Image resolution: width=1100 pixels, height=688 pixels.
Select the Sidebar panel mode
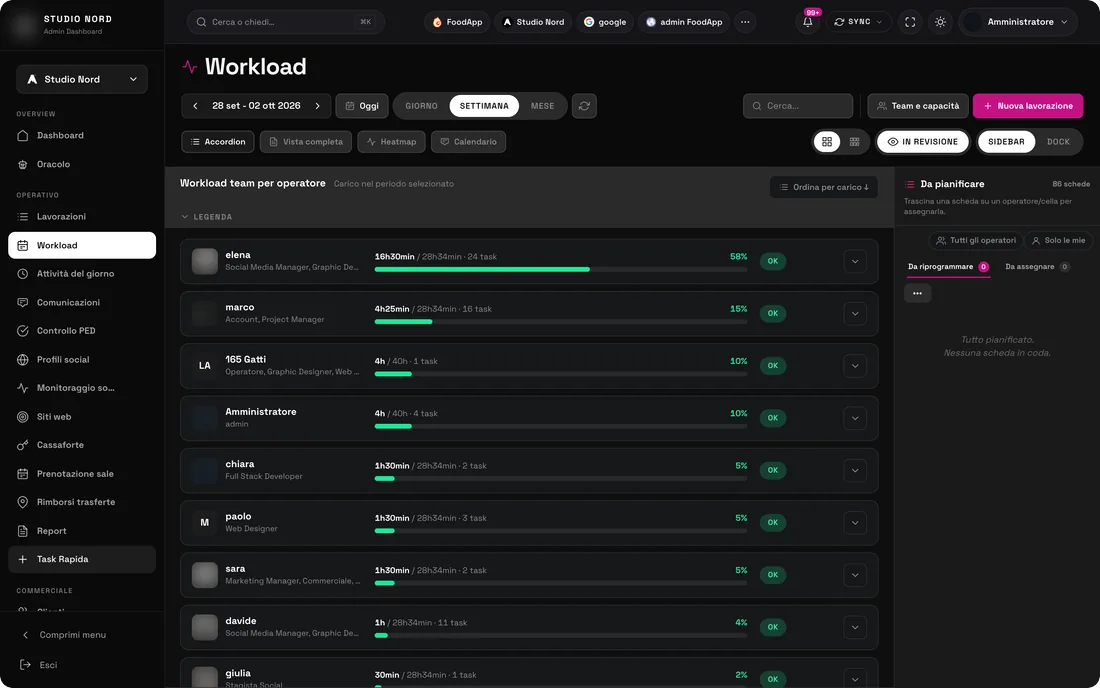click(1006, 142)
